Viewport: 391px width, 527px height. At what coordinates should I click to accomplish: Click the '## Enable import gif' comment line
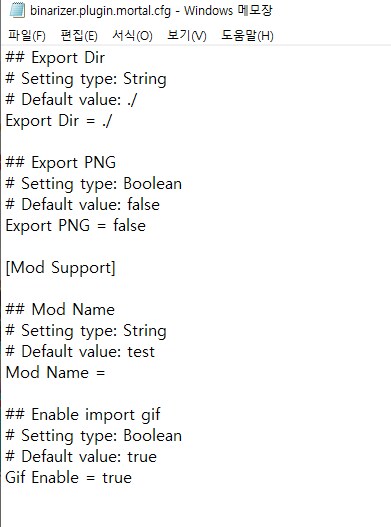[x=83, y=414]
